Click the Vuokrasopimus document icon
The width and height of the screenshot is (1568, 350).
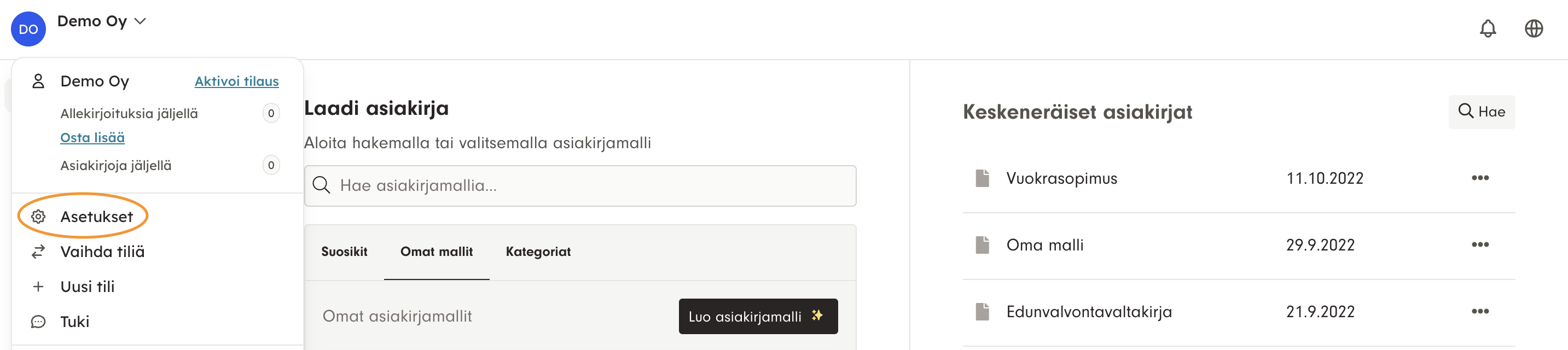982,178
